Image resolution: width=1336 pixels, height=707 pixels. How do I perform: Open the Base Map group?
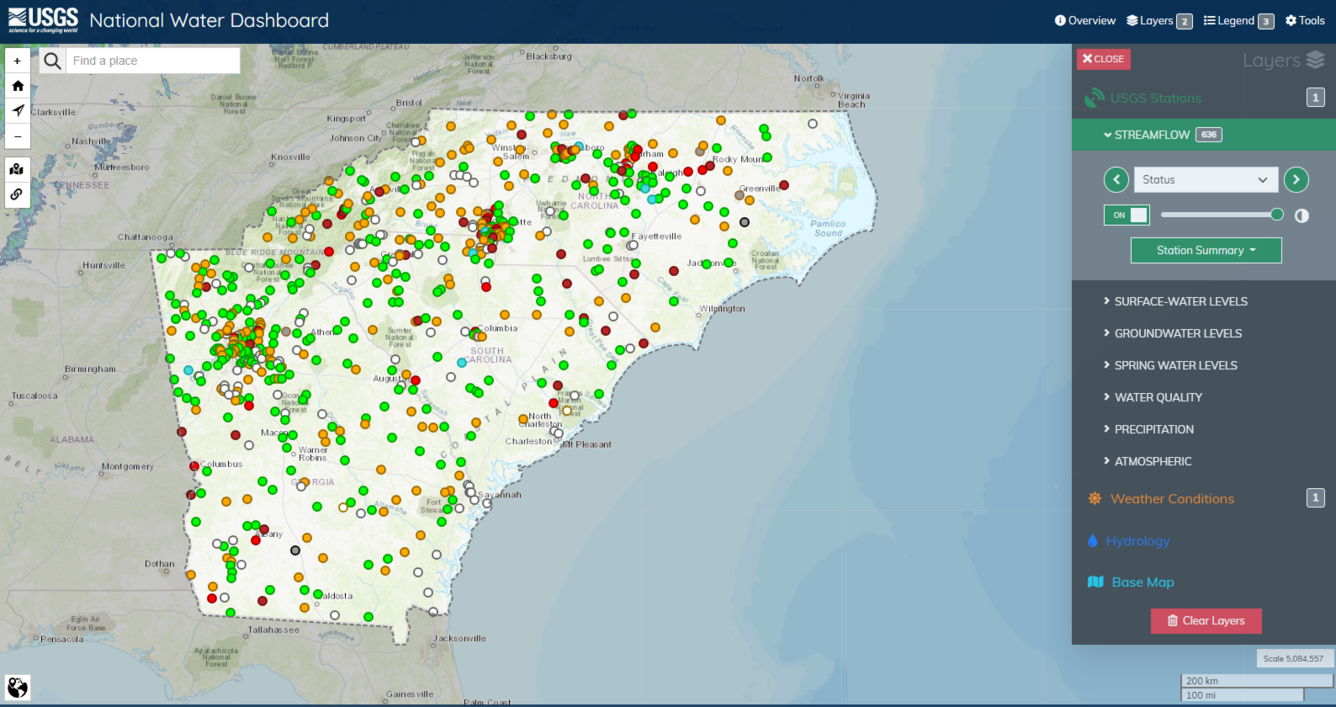1143,582
